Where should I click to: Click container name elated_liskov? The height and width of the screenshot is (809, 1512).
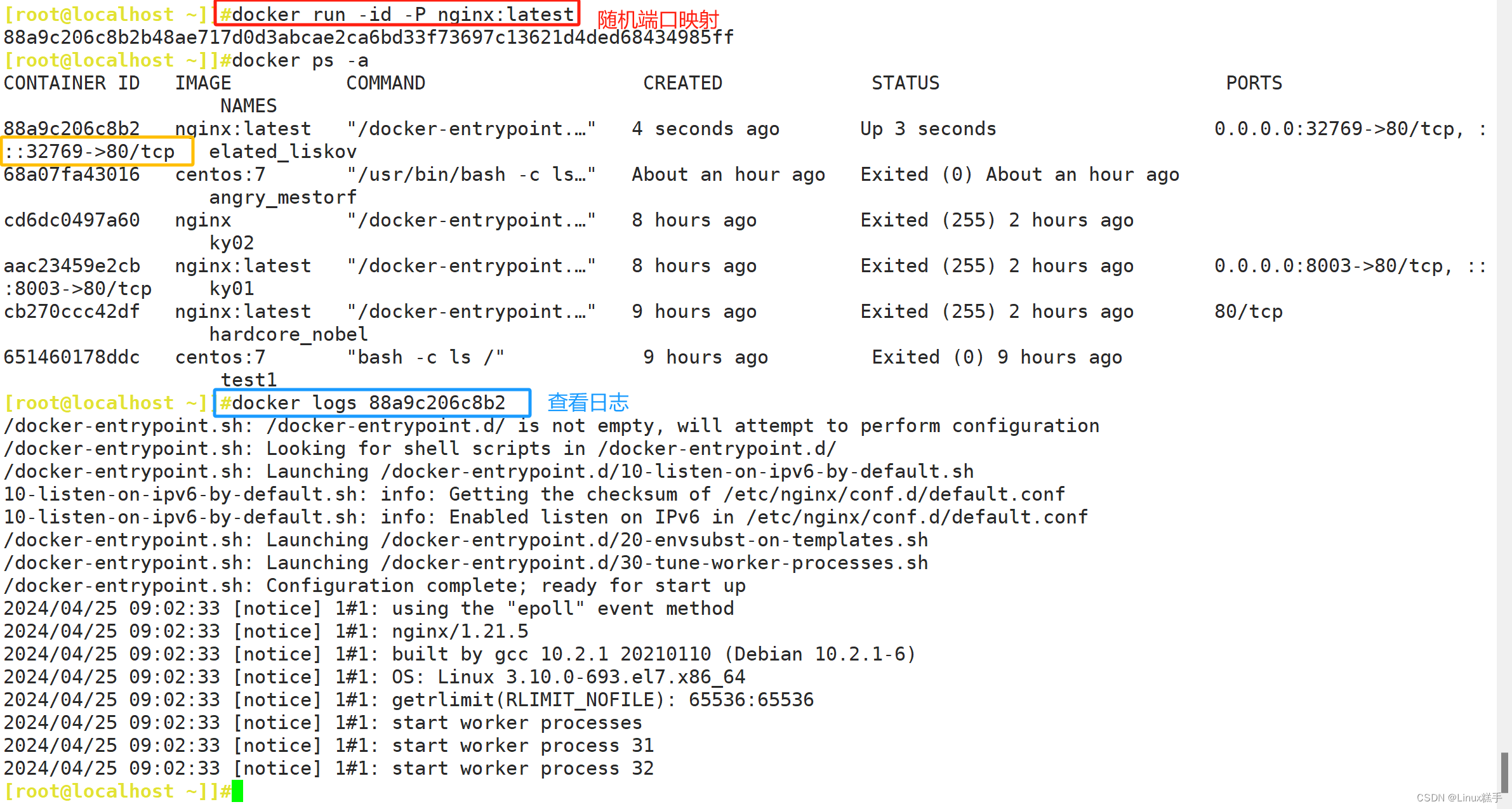(283, 152)
